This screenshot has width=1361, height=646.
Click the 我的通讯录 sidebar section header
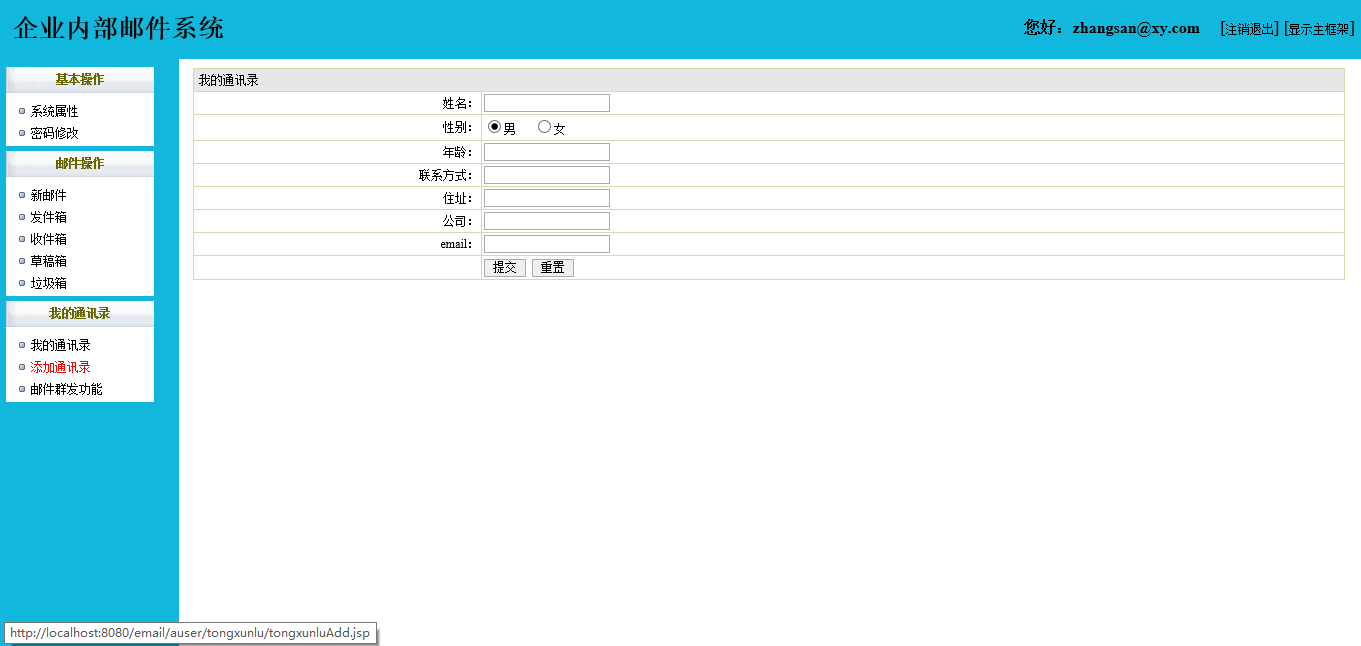pos(80,314)
